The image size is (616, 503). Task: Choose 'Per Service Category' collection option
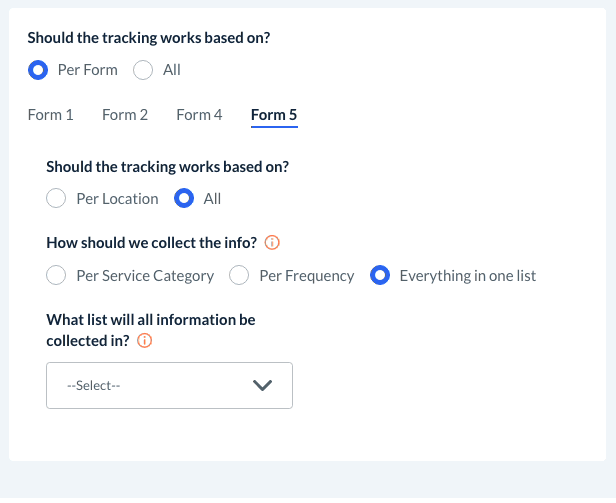point(57,275)
